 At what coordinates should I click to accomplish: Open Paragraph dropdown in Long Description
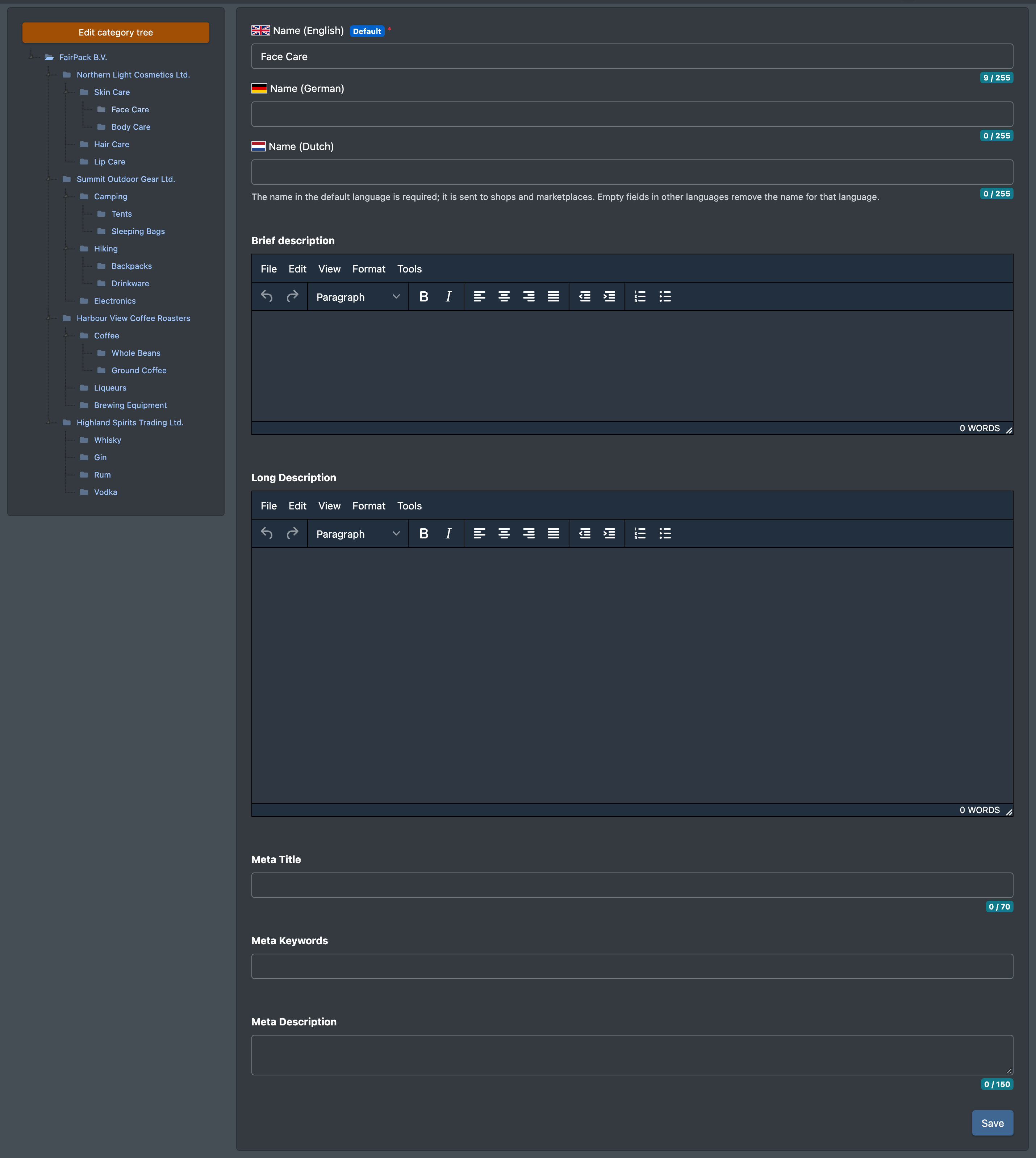358,533
